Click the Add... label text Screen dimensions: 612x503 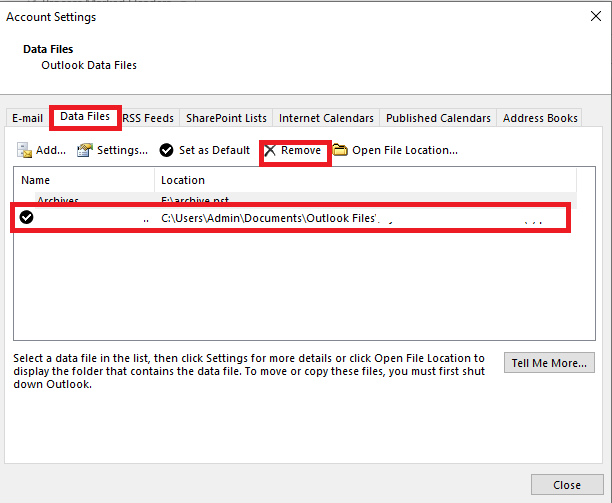point(51,150)
